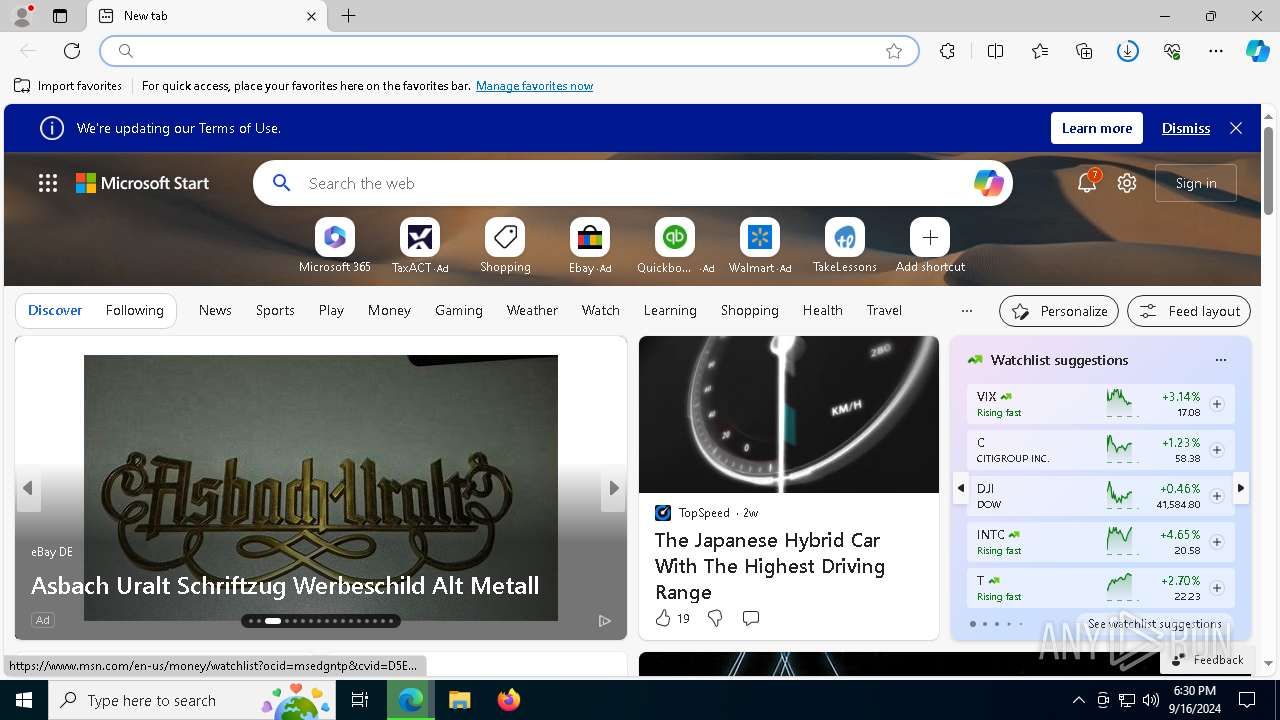Open the Ebay shortcut tile
Viewport: 1280px width, 720px height.
[x=590, y=246]
